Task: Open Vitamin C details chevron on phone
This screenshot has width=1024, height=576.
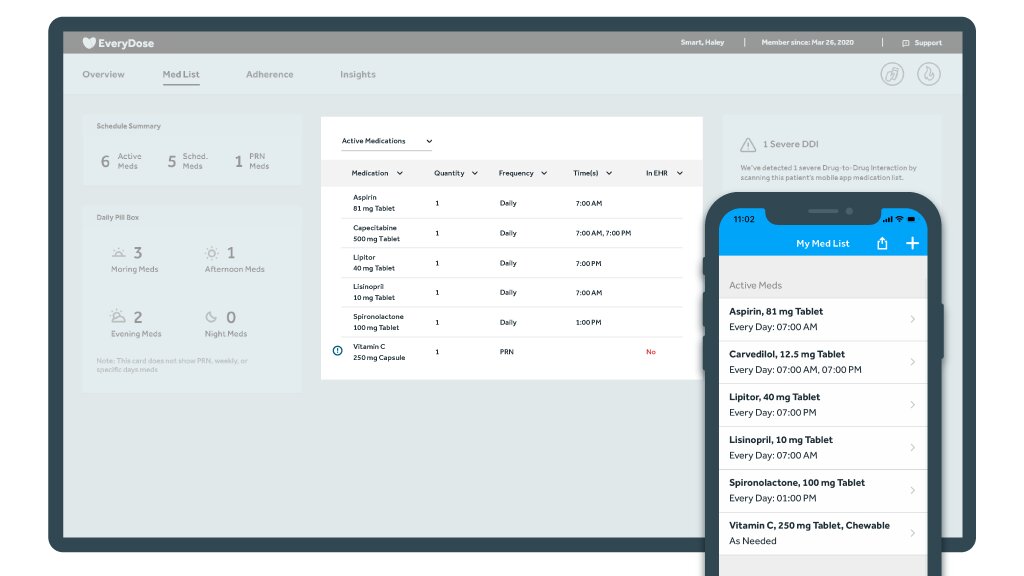Action: (x=912, y=533)
